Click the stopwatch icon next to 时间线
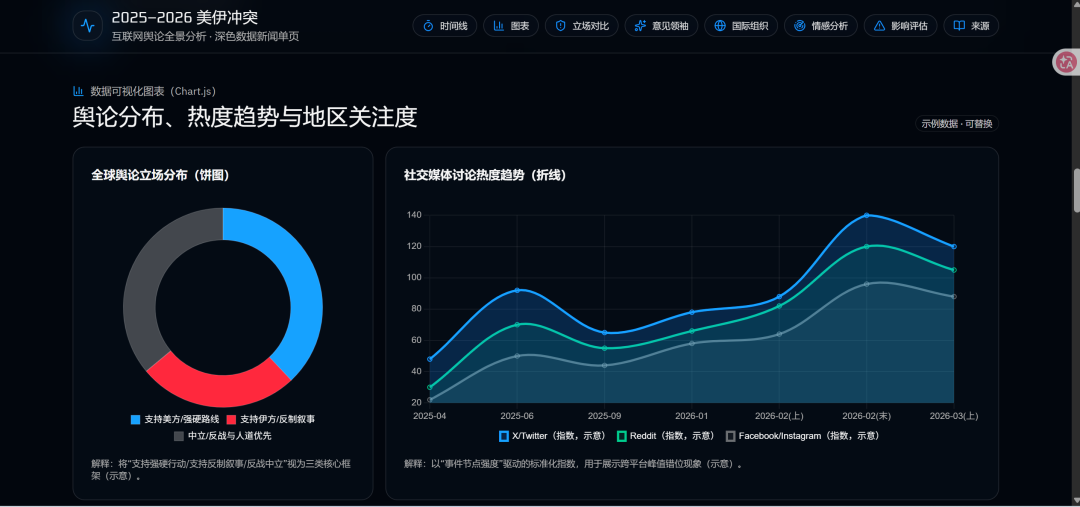The width and height of the screenshot is (1080, 507). tap(428, 26)
